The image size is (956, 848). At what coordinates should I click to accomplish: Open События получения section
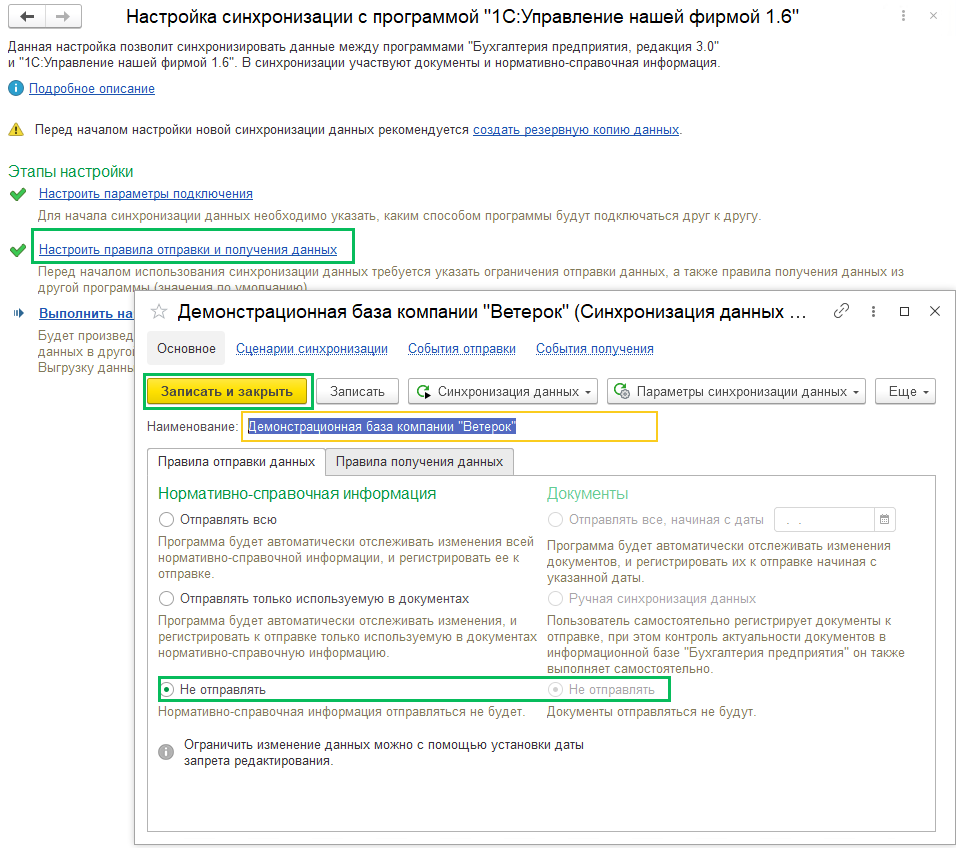point(594,349)
